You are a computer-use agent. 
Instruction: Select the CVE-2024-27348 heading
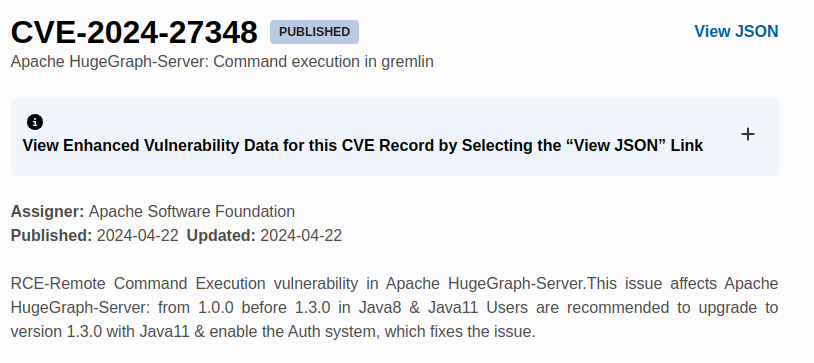134,32
